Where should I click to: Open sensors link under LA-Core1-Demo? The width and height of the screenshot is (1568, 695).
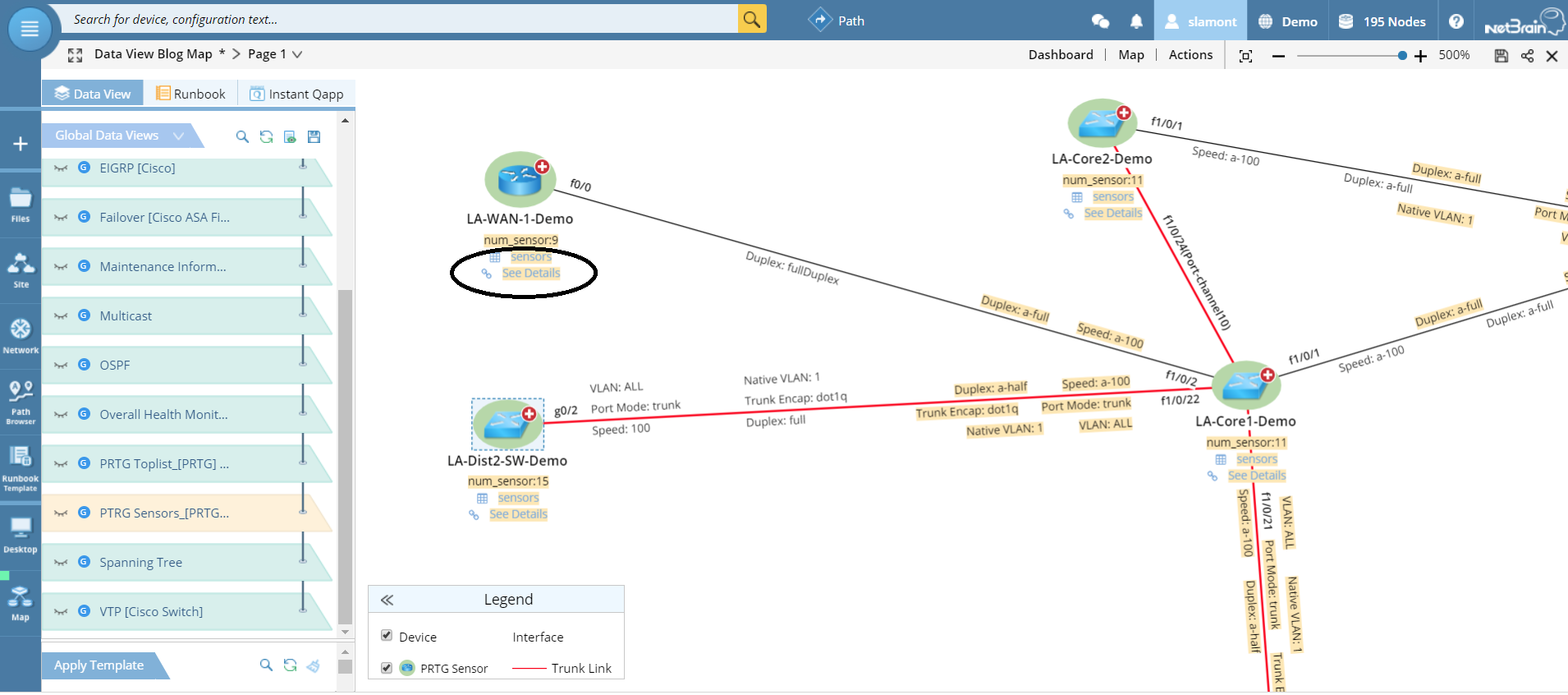[1257, 459]
